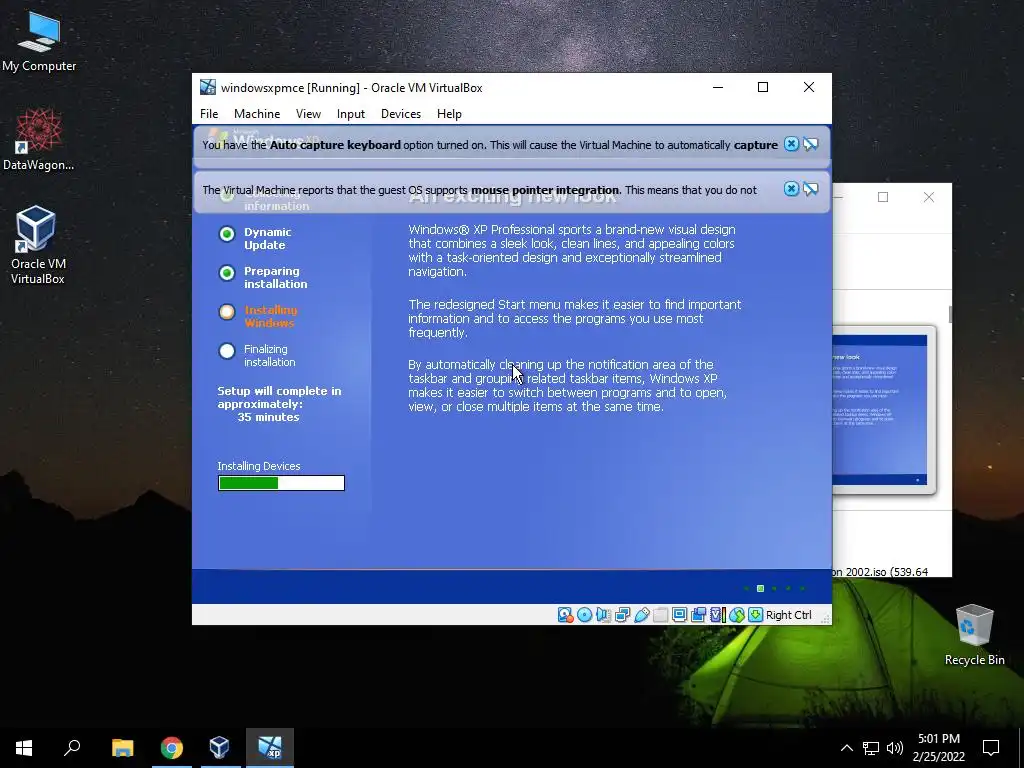Click the shared folders status icon
This screenshot has width=1024, height=768.
pos(660,615)
